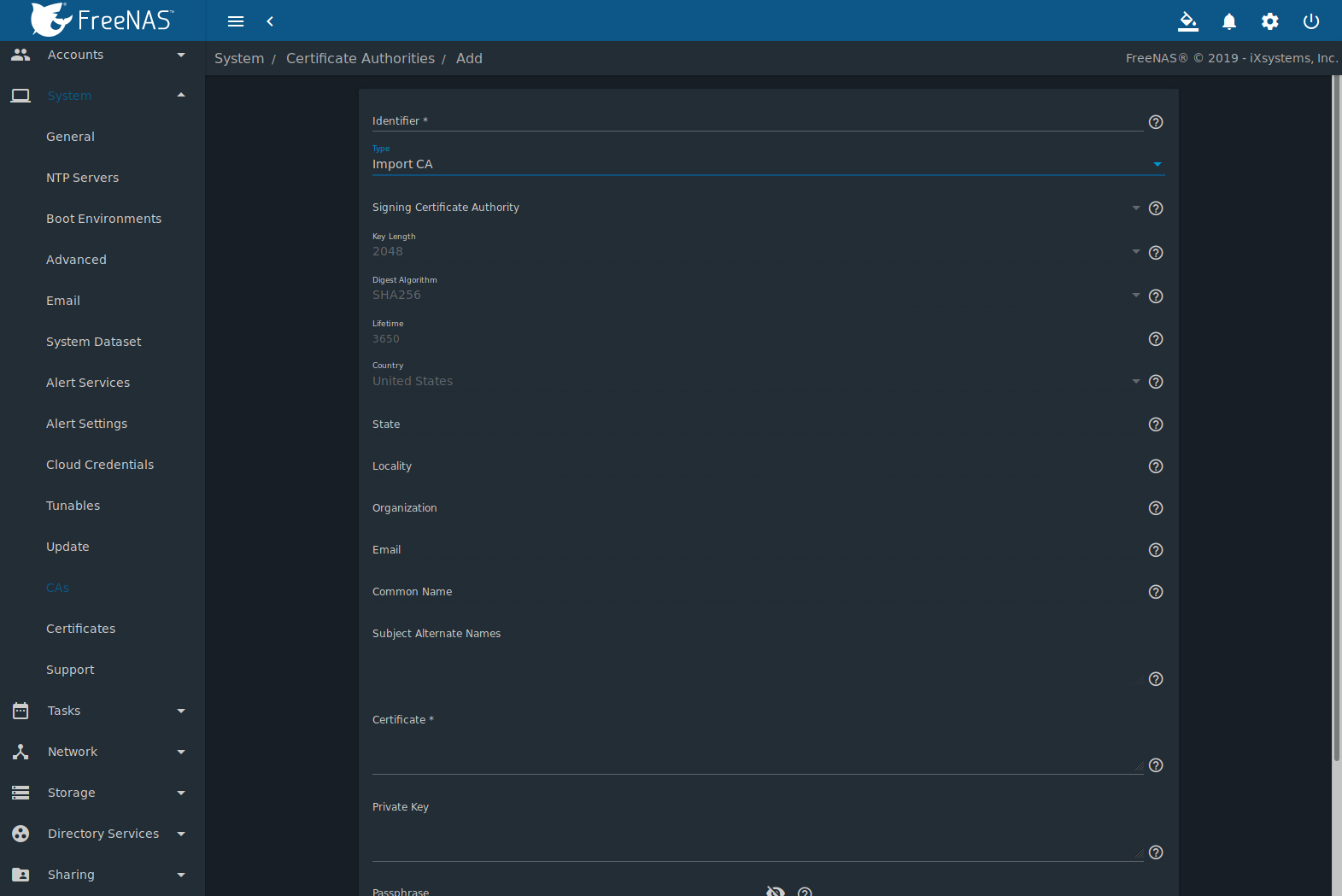Open the alerts bell icon
Viewport: 1342px width, 896px height.
(1229, 21)
